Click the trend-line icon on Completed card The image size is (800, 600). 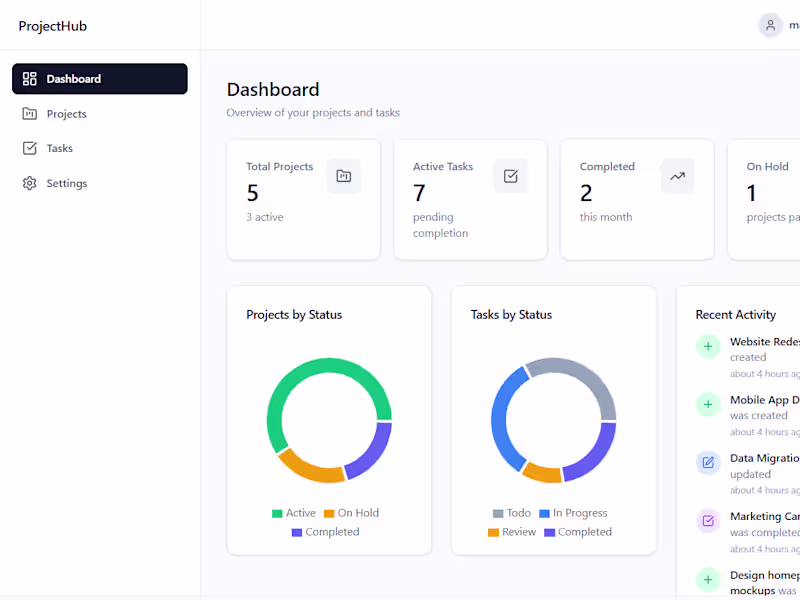[x=677, y=176]
